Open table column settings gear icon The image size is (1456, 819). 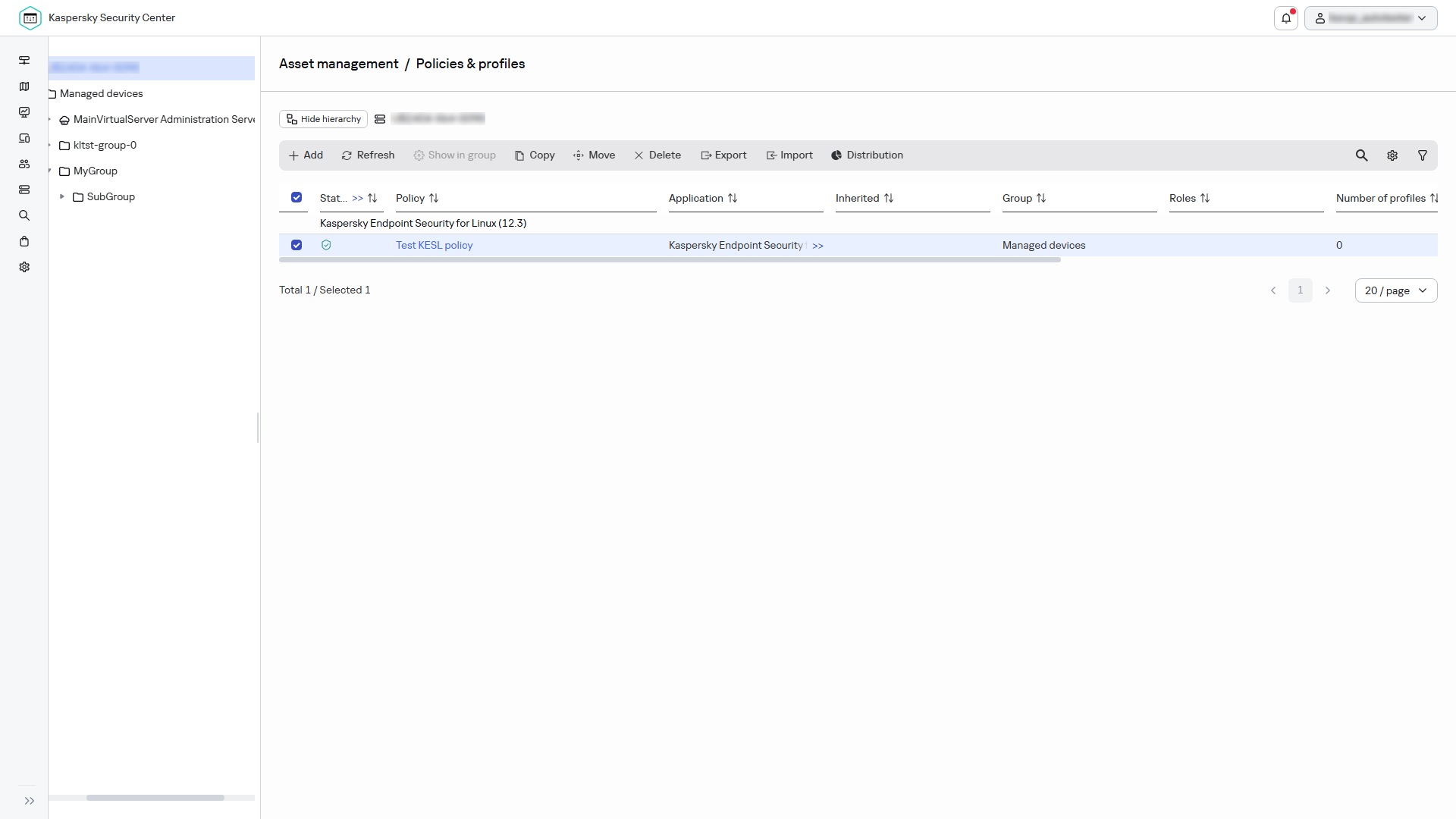click(1392, 155)
